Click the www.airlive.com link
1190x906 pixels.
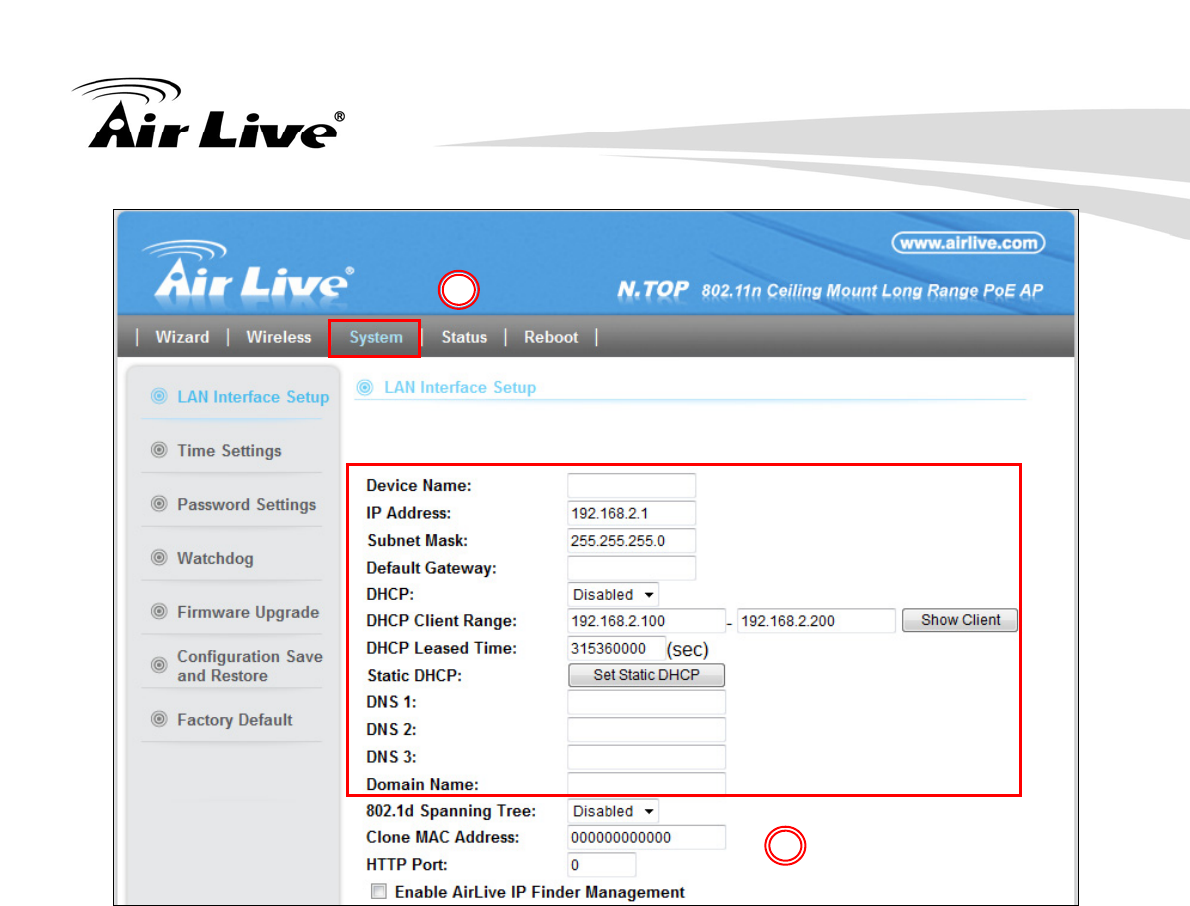(968, 243)
